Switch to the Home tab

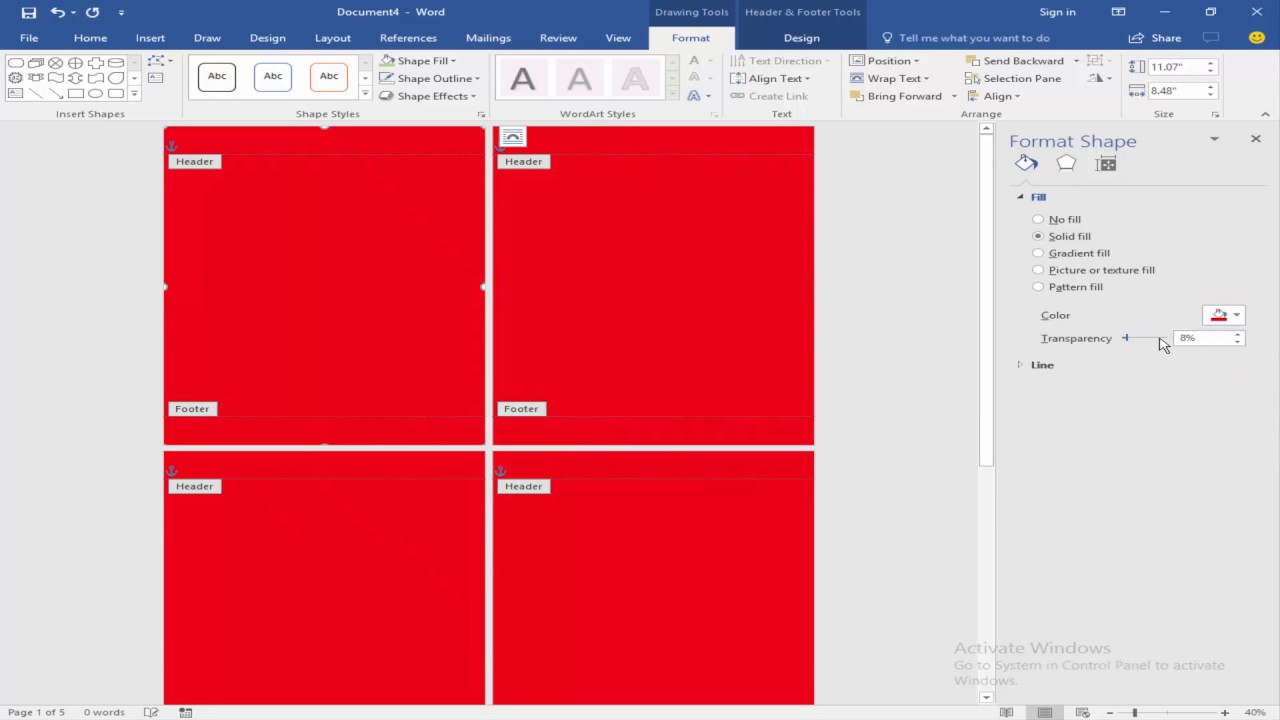[x=90, y=38]
